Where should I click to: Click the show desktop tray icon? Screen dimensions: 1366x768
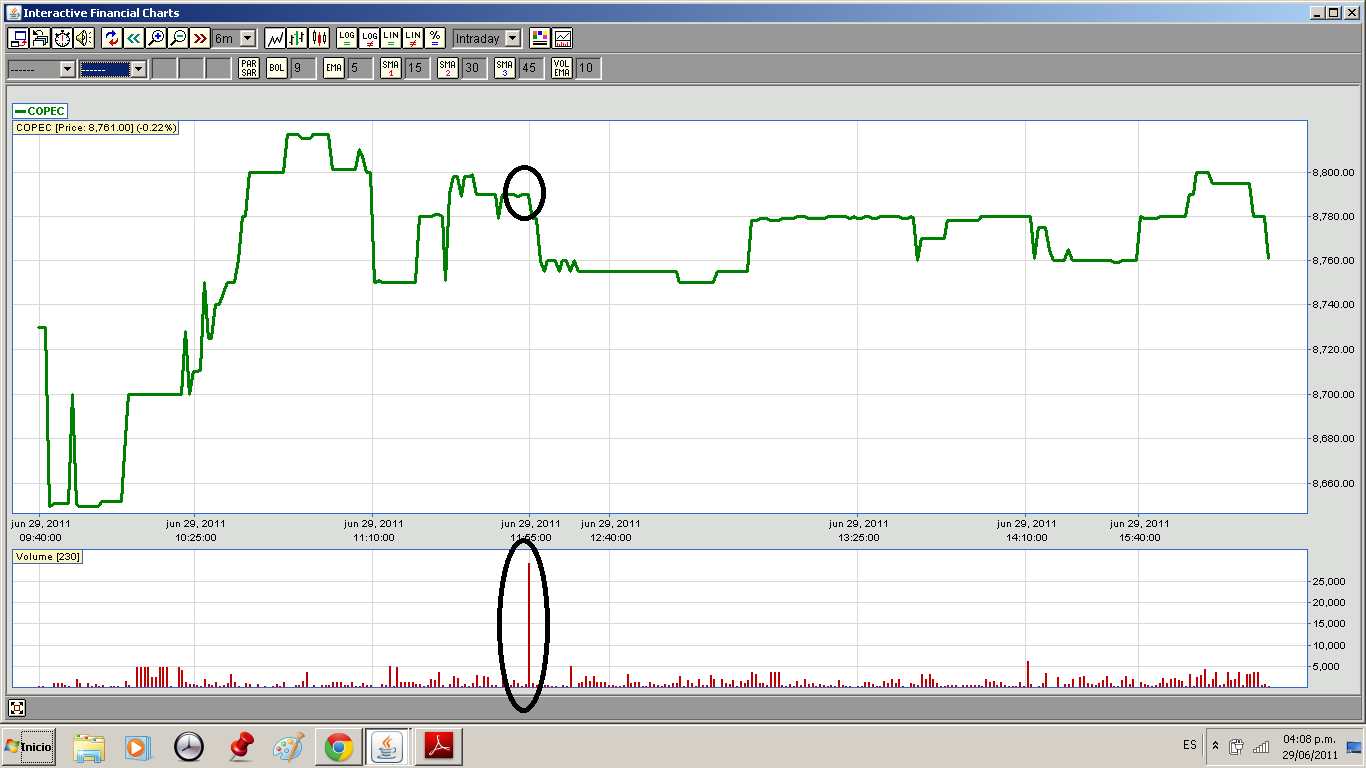(1354, 746)
